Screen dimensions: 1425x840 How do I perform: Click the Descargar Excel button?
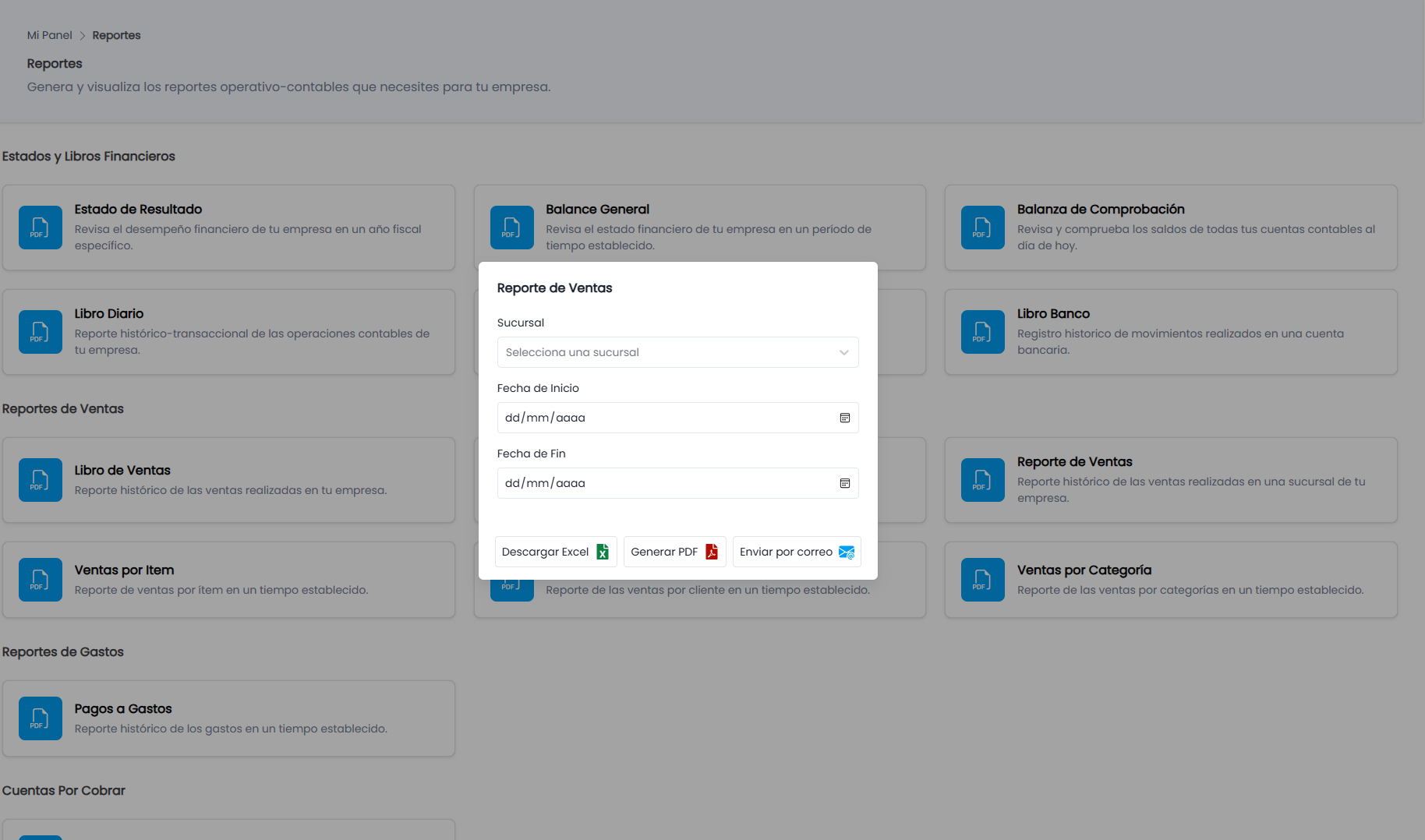(x=556, y=552)
